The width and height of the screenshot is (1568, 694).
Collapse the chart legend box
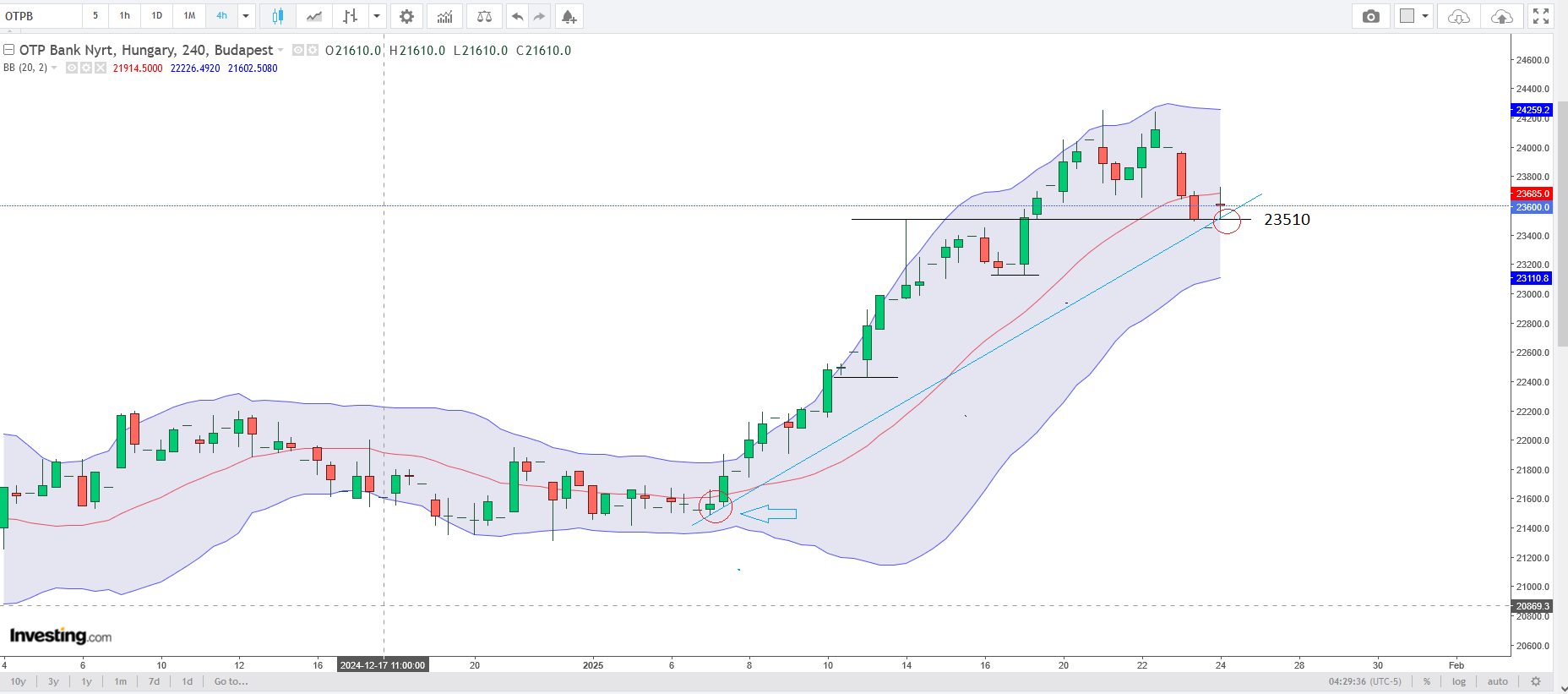pos(9,50)
